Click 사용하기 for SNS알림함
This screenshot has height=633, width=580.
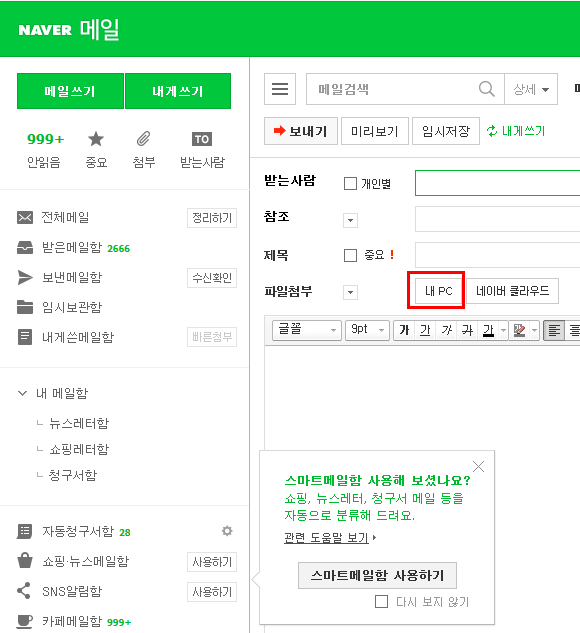point(212,592)
